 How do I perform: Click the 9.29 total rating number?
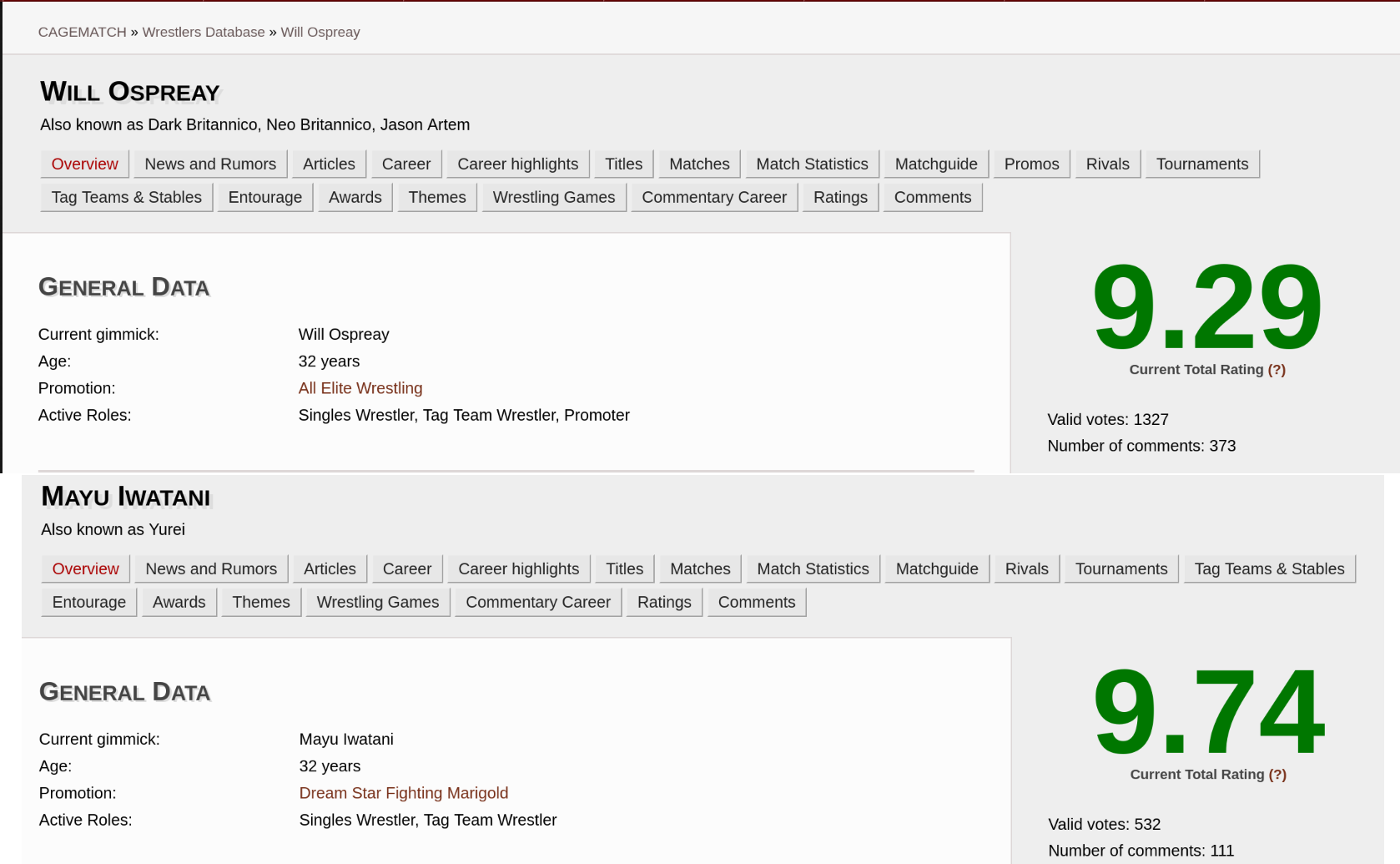[x=1206, y=307]
